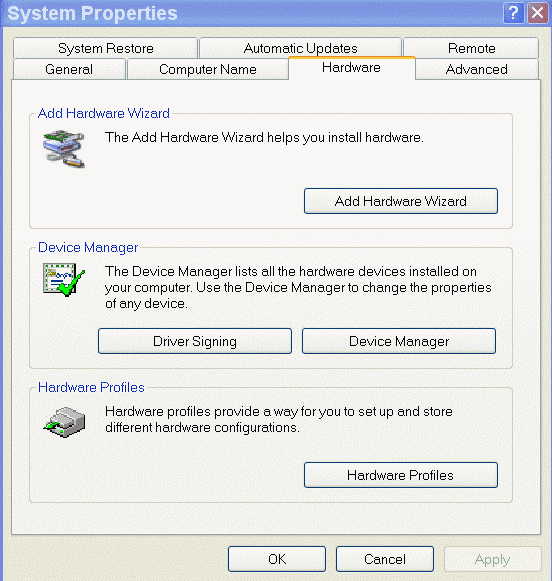552x581 pixels.
Task: Select the Hardware tab
Action: point(352,68)
